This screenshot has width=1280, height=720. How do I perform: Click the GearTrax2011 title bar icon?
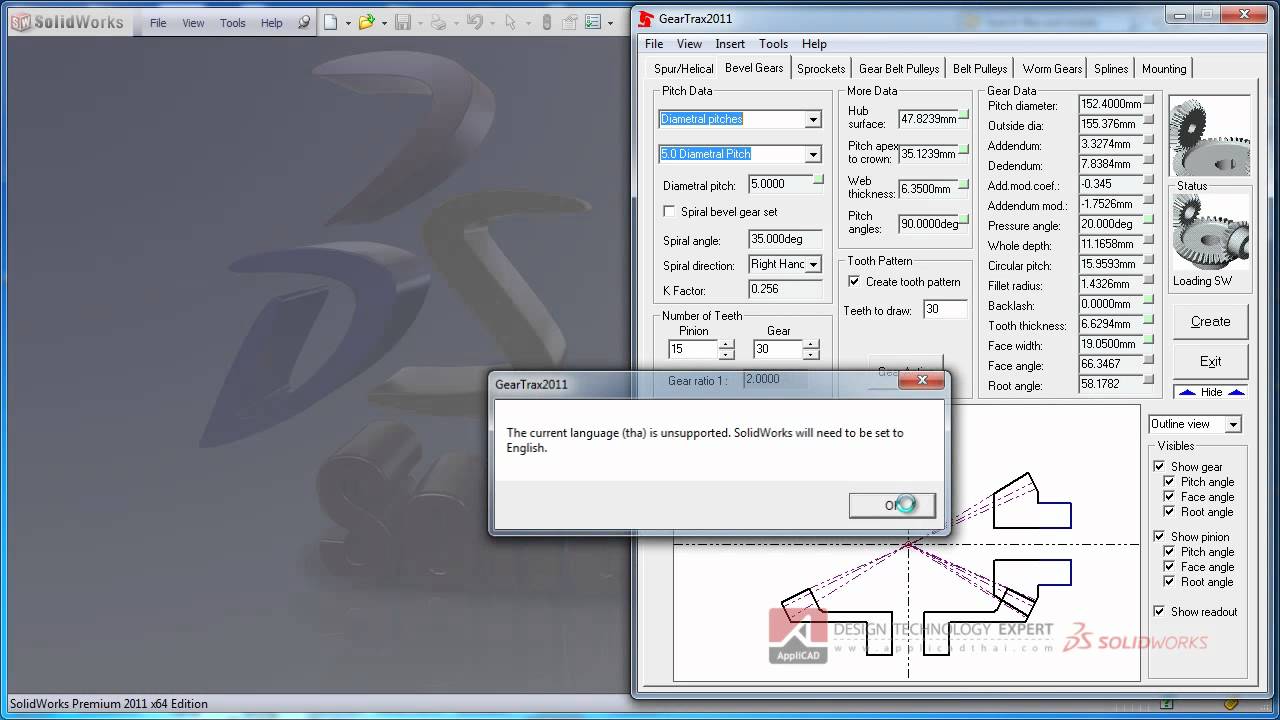(x=646, y=18)
